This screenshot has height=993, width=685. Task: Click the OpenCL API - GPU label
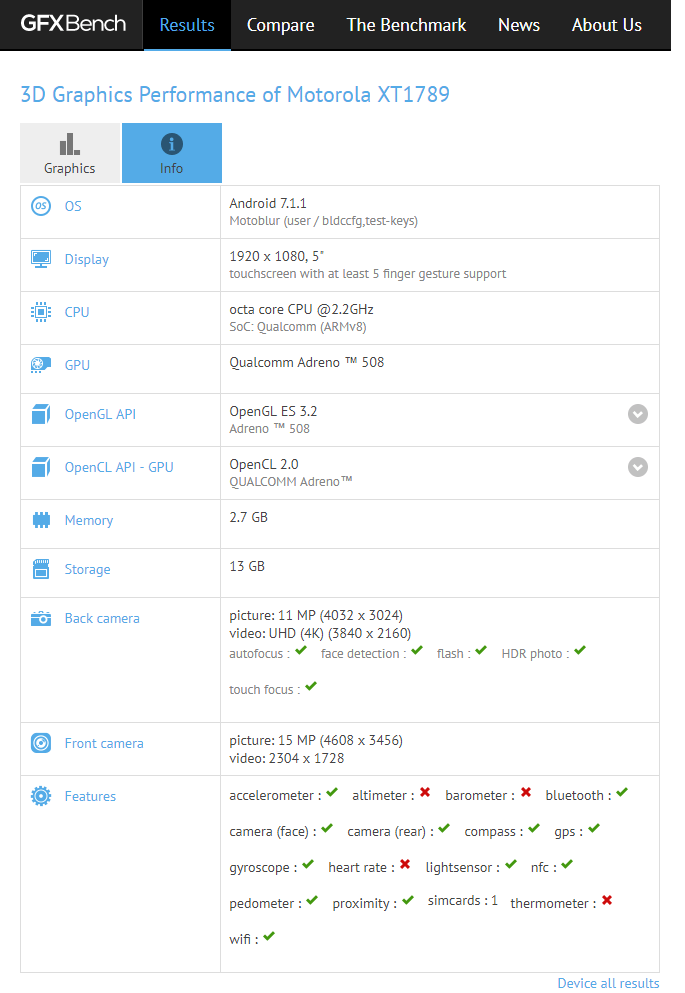[x=119, y=467]
